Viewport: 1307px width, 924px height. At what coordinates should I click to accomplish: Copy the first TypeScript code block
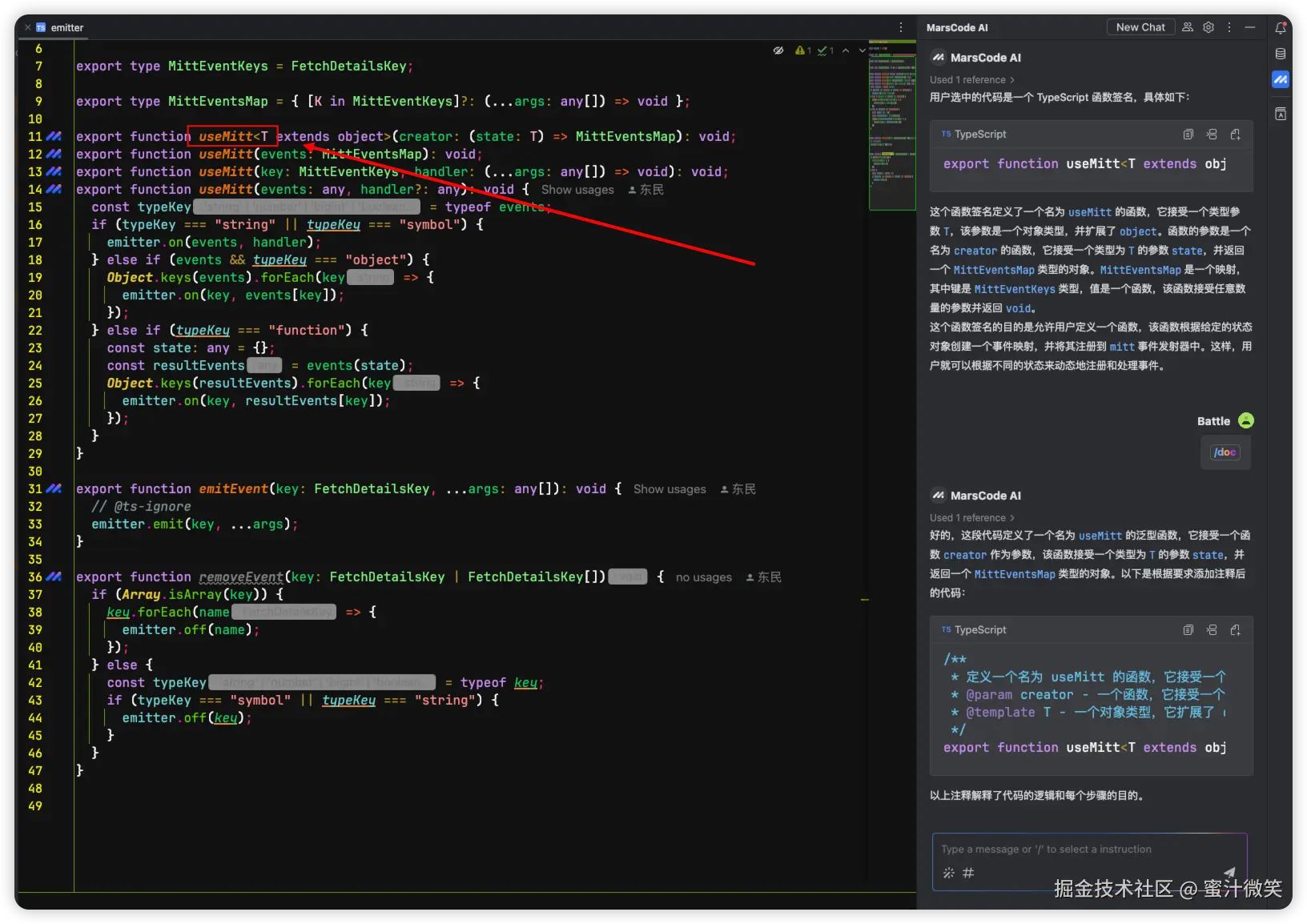[1188, 135]
